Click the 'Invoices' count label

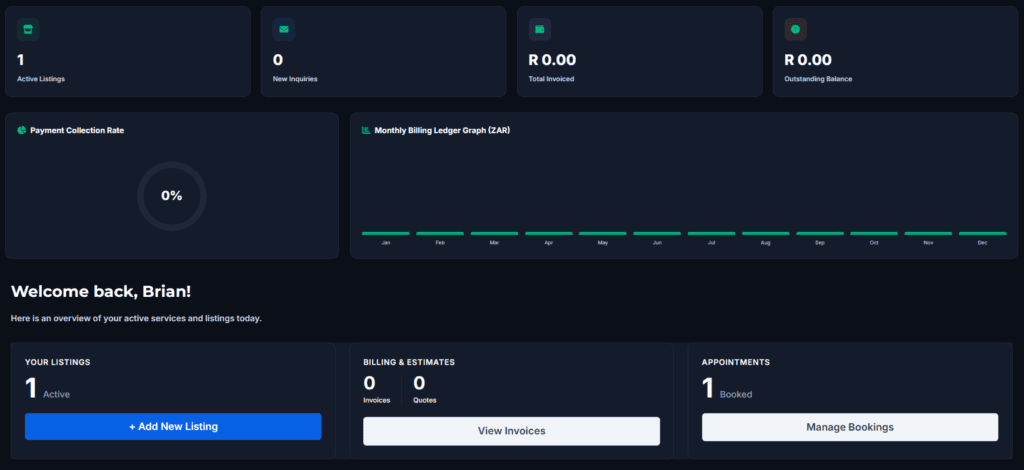(377, 400)
